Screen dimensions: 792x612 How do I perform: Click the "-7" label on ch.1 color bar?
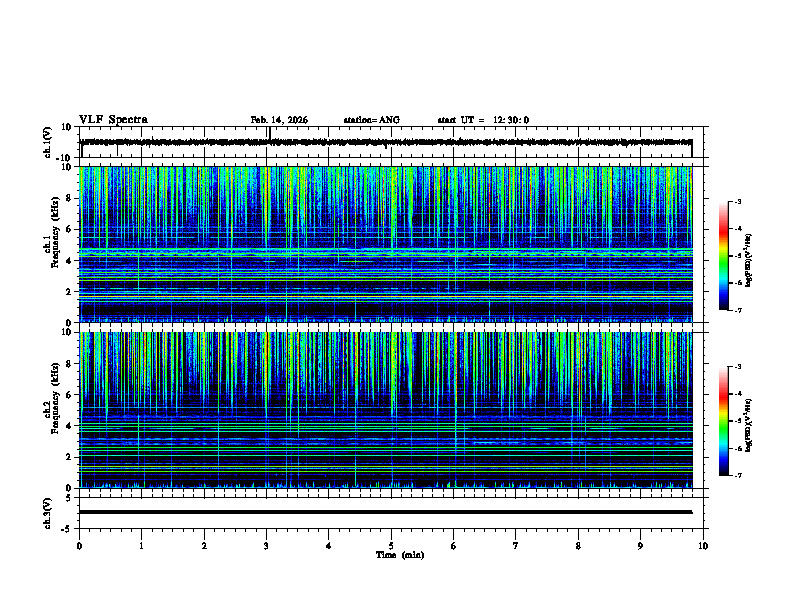tap(737, 310)
